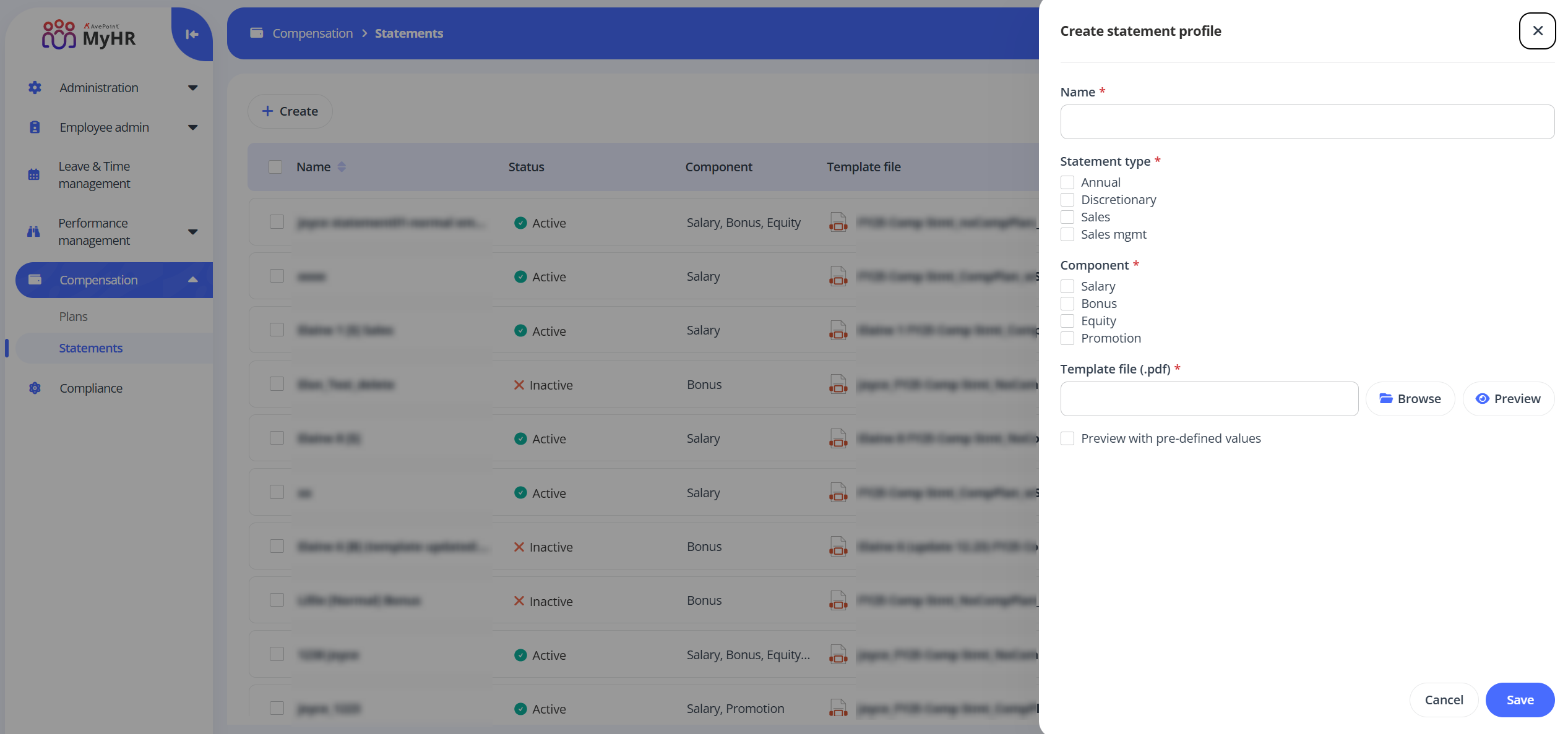
Task: Open a template PDF icon in the first row
Action: tap(838, 222)
